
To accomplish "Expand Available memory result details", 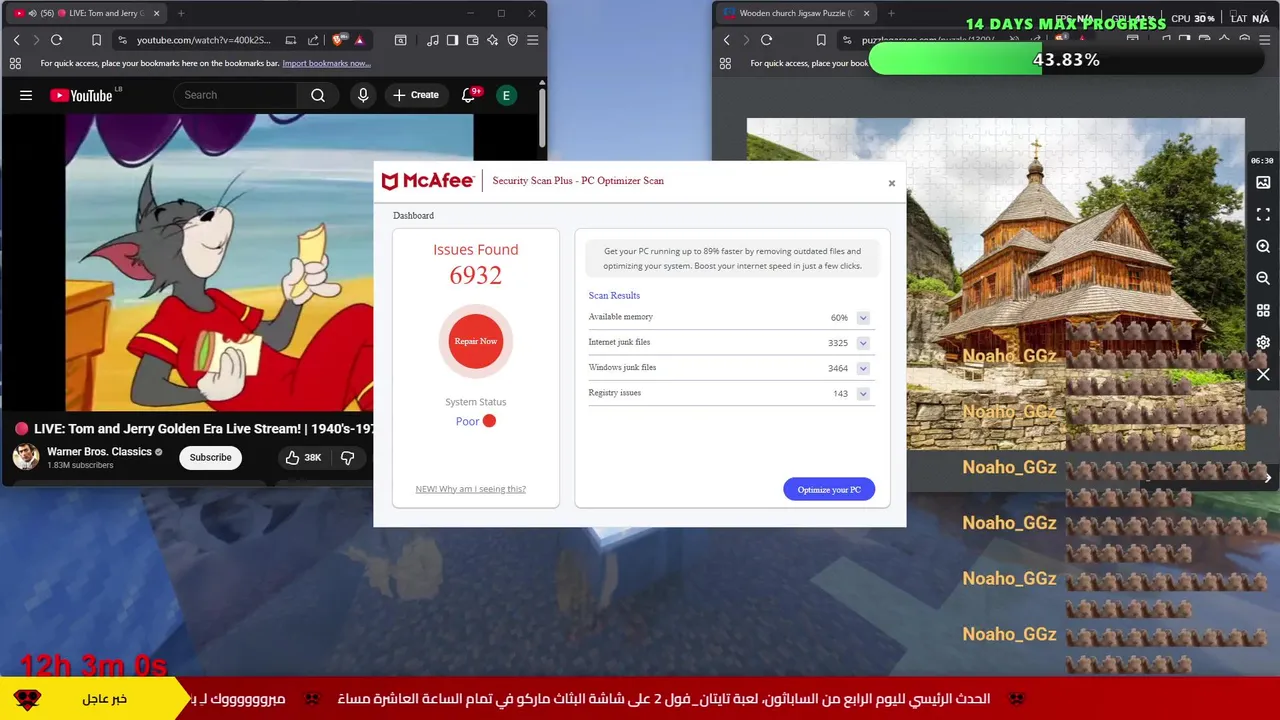I will (863, 318).
